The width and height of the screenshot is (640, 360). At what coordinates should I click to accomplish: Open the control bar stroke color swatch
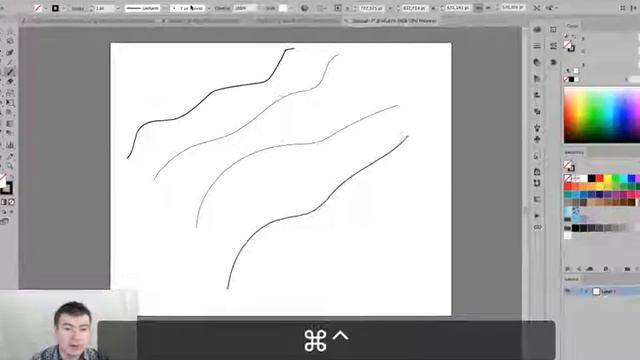(x=55, y=8)
